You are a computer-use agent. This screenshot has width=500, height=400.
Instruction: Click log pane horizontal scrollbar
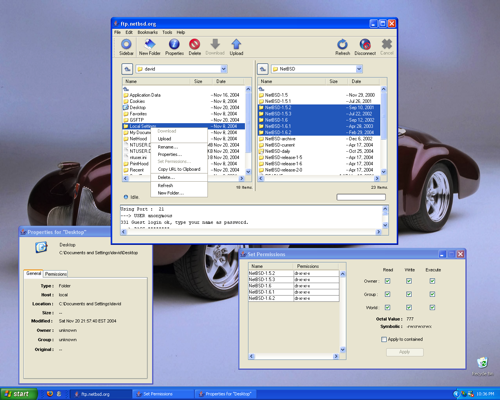[x=252, y=232]
